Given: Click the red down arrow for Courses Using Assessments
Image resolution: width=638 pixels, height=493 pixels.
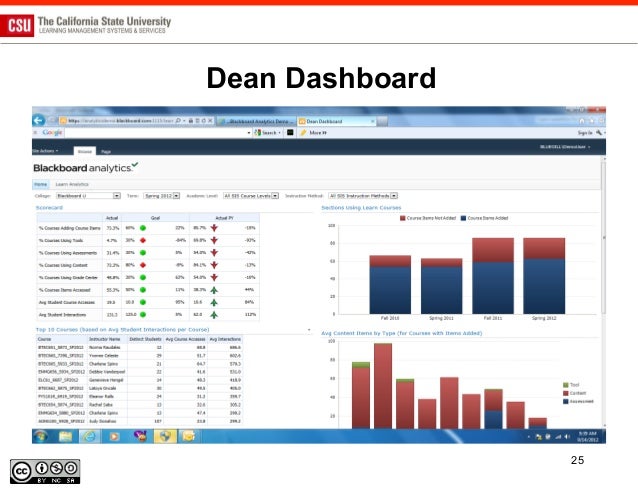Looking at the screenshot, I should point(214,253).
